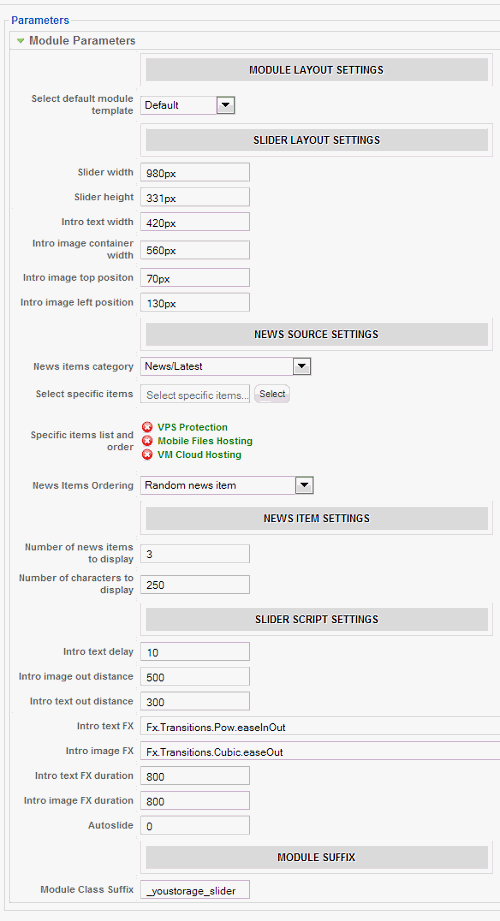Open the Mobile Files Hosting link
The image size is (500, 921).
(205, 441)
